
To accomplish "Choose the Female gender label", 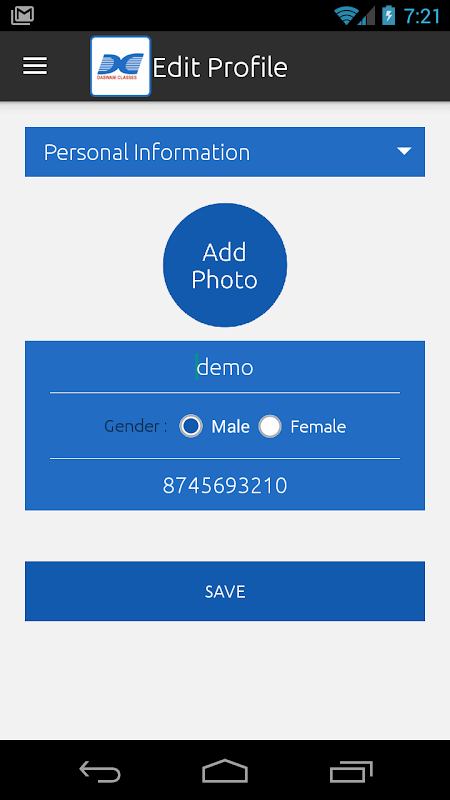I will [318, 427].
